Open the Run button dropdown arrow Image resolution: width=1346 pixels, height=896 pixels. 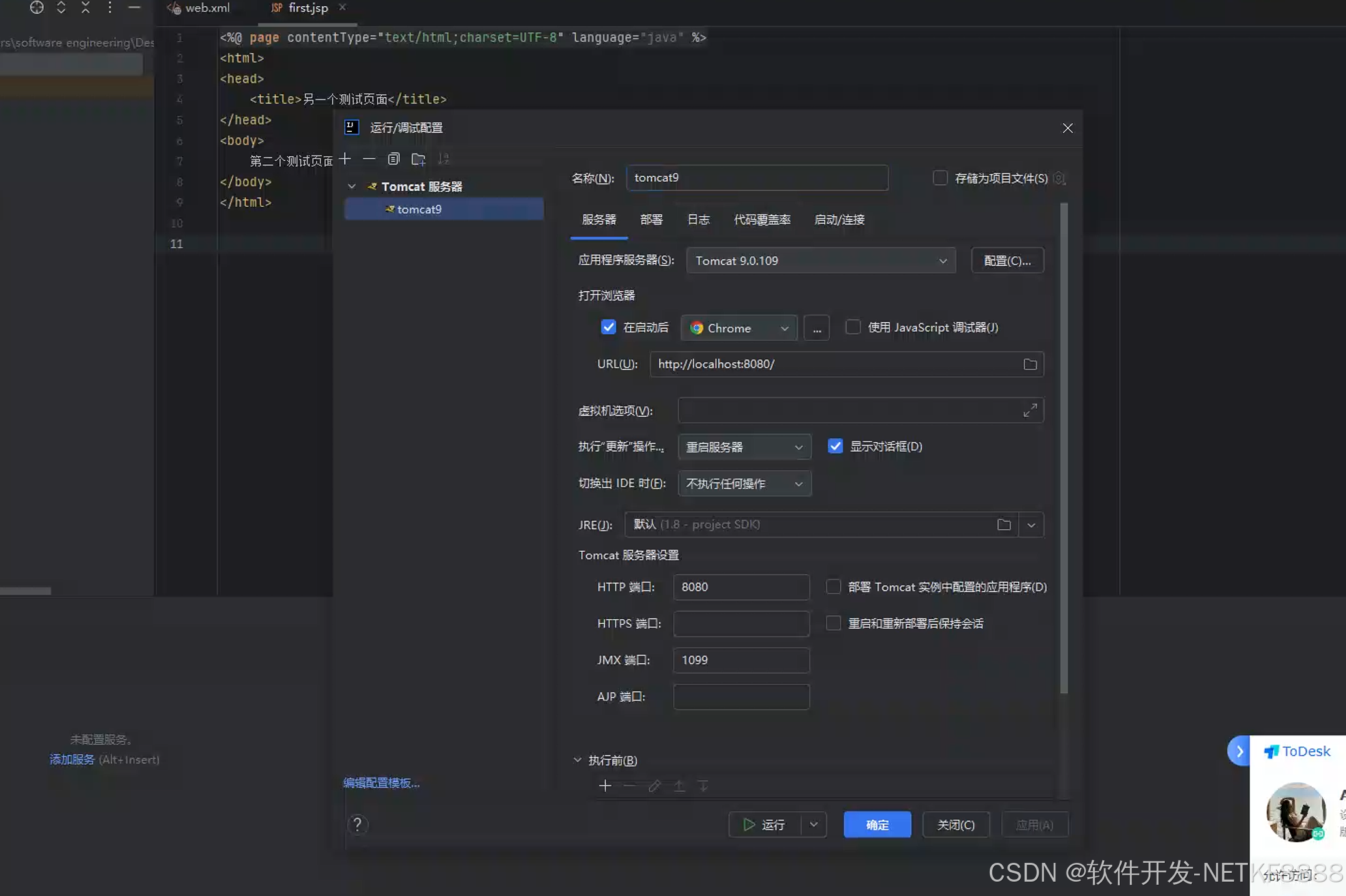tap(814, 825)
